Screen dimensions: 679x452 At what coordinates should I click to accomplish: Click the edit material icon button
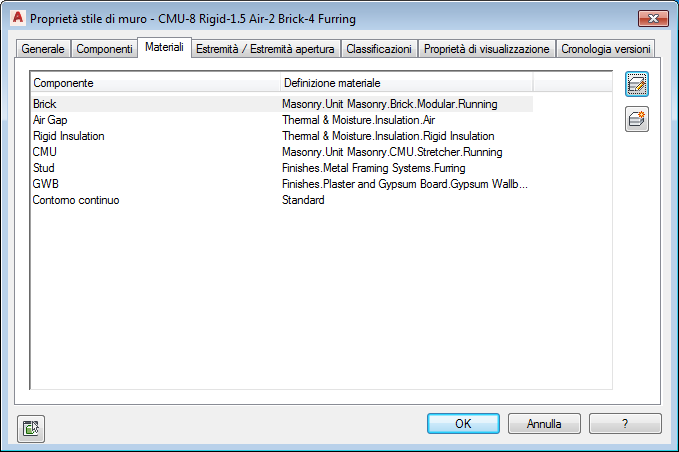click(637, 84)
